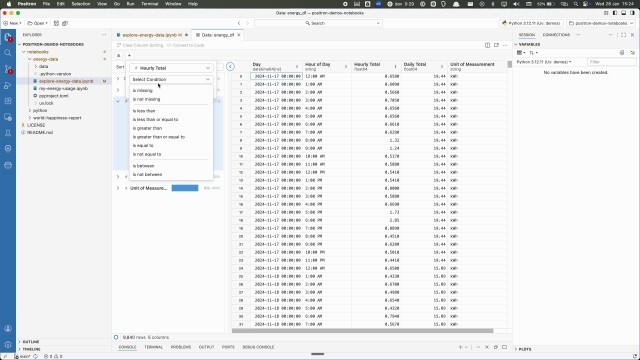Open my-energy-usage.ipynb in Explorer

click(63, 89)
